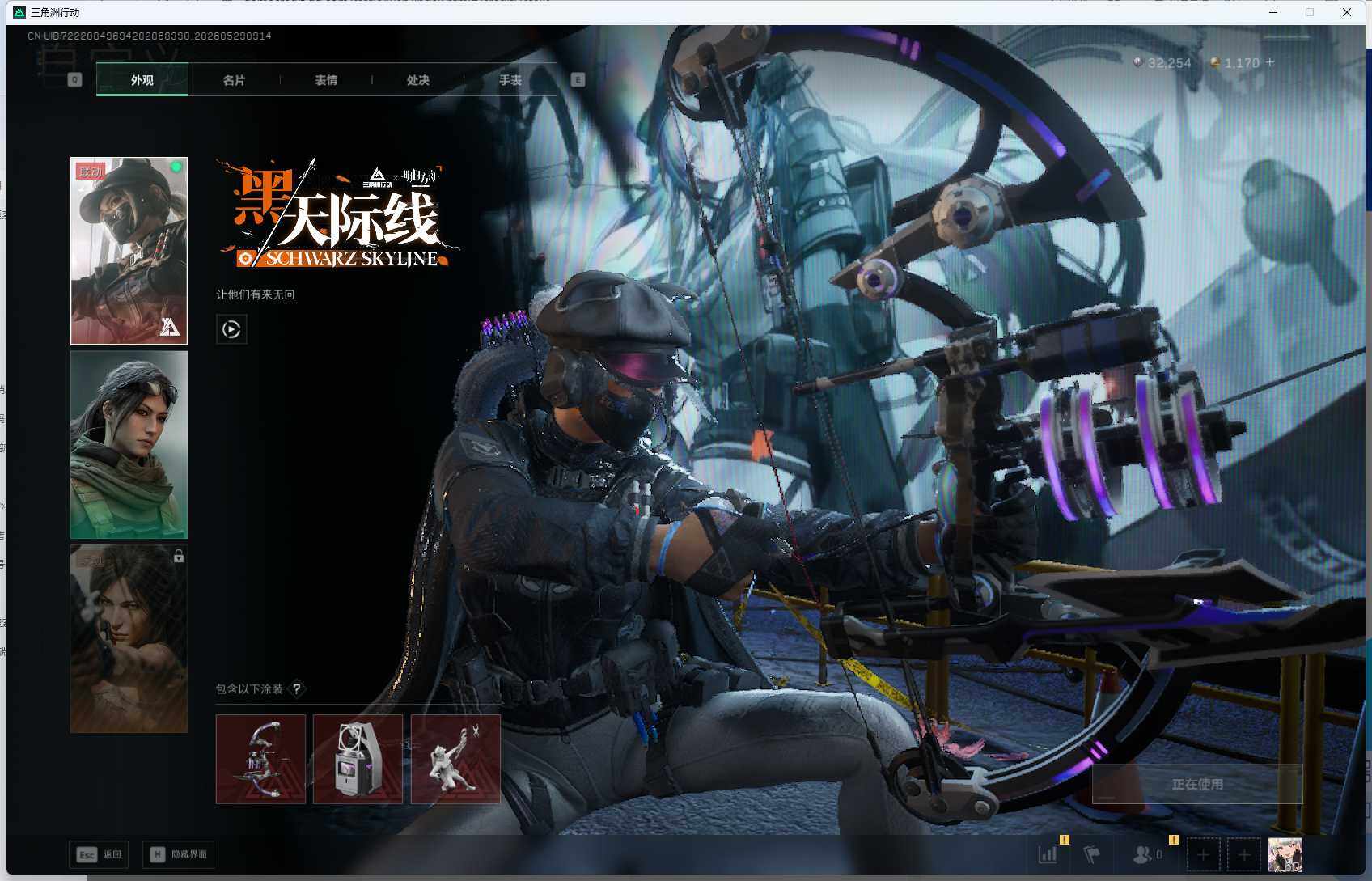Image resolution: width=1372 pixels, height=881 pixels.
Task: Select the white device skin item
Action: [x=358, y=759]
